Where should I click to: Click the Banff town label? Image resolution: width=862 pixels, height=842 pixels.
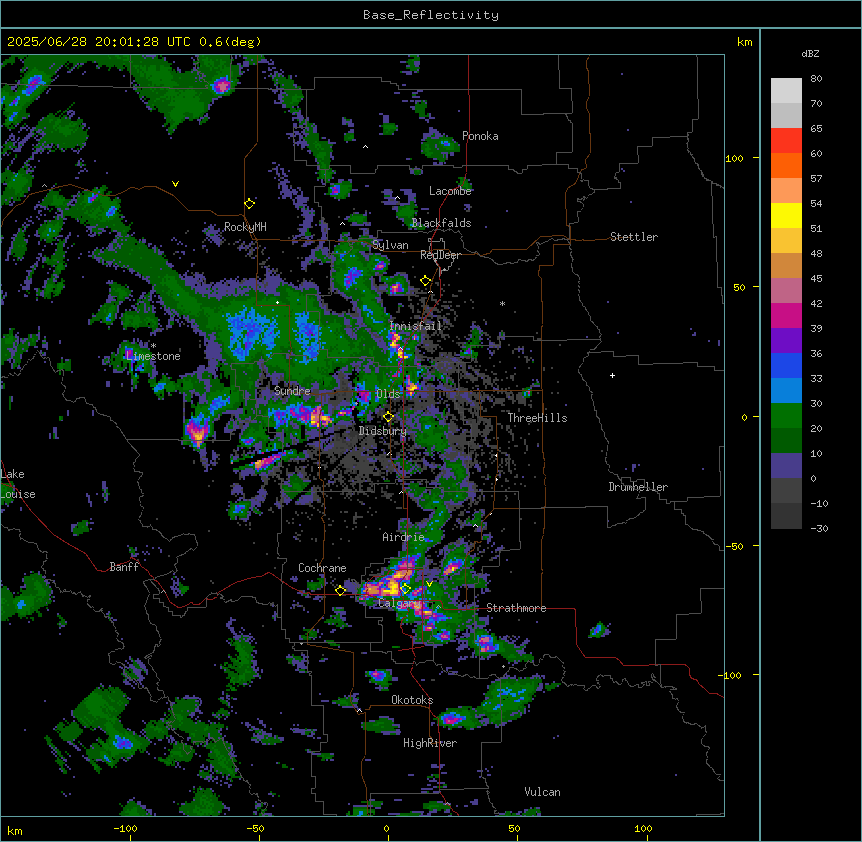(x=124, y=567)
